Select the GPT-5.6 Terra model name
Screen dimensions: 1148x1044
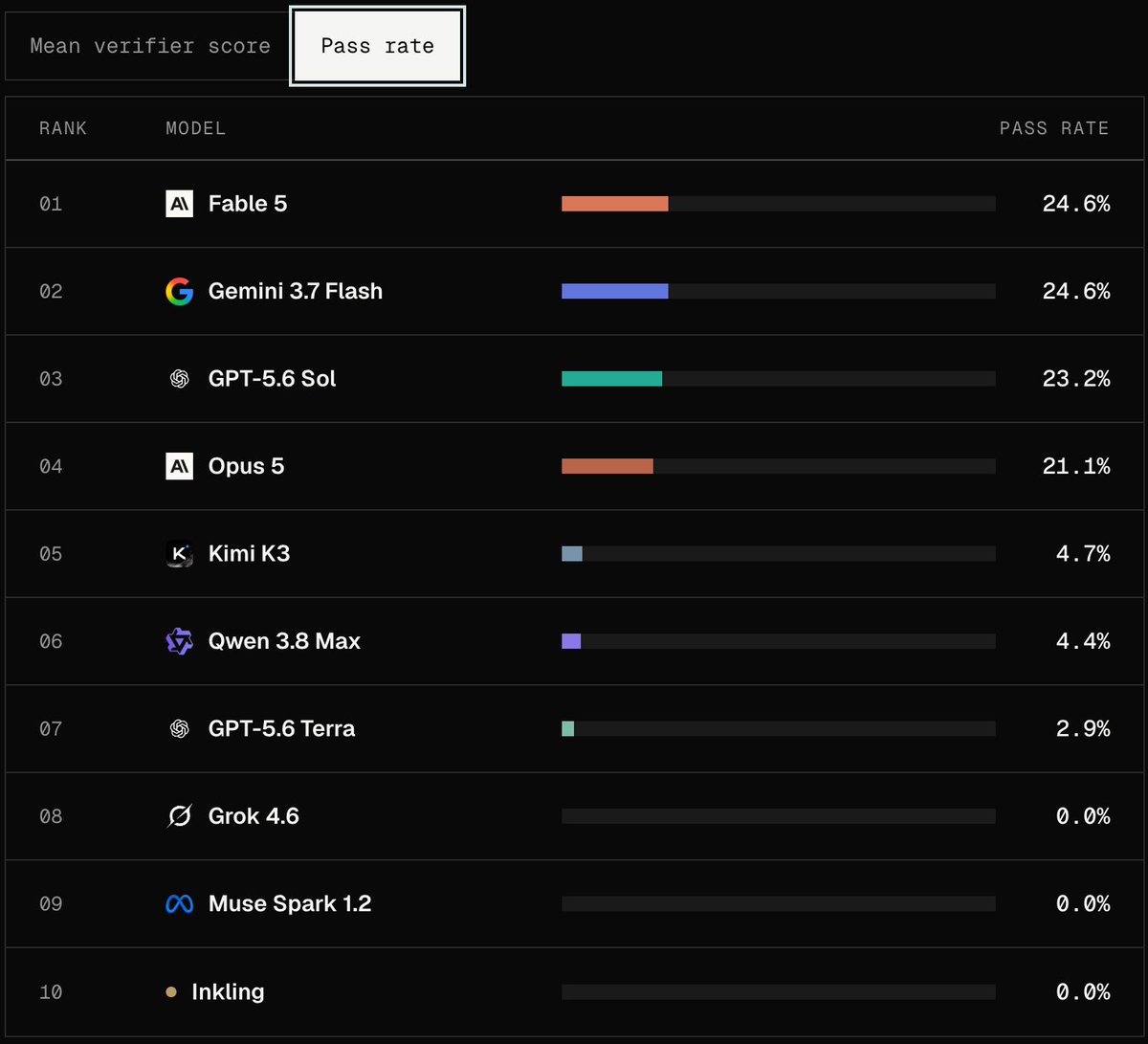281,729
